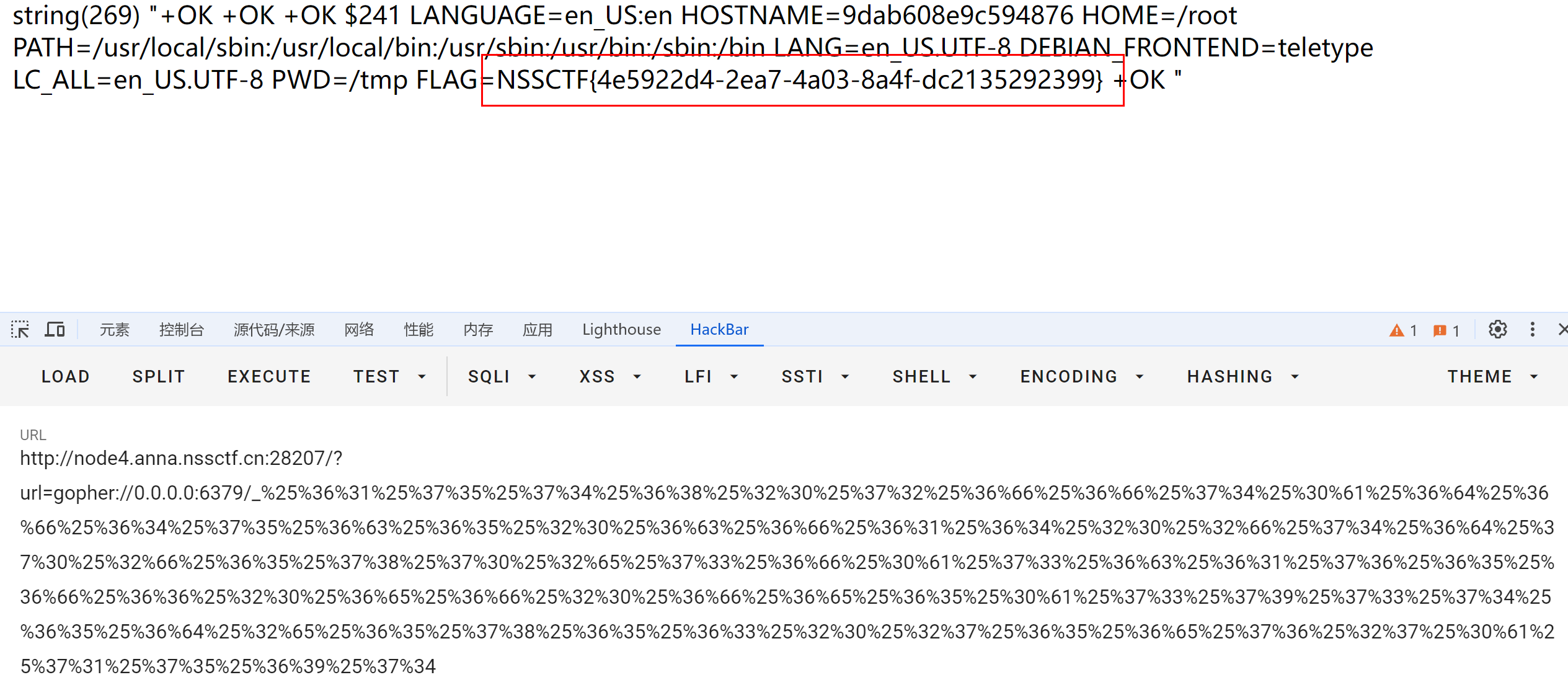The height and width of the screenshot is (680, 1568).
Task: Expand the HASHING dropdown
Action: point(1243,376)
